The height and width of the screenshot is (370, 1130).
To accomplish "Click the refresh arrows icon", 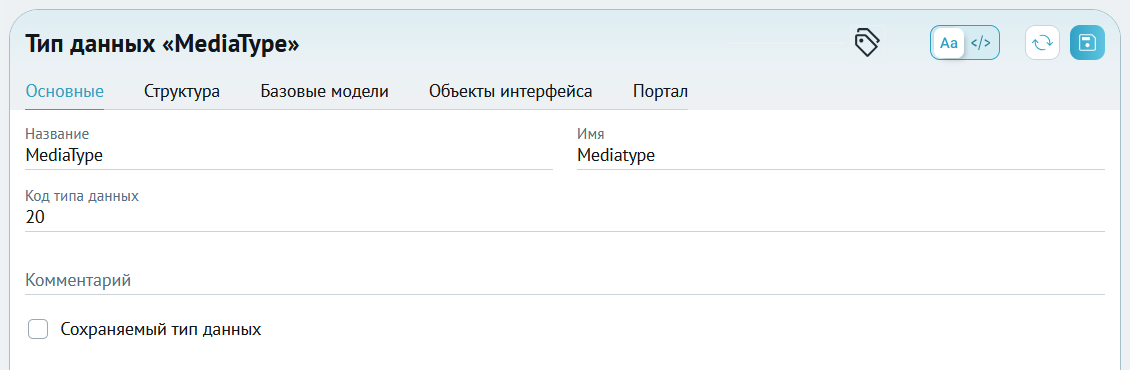I will pos(1042,43).
